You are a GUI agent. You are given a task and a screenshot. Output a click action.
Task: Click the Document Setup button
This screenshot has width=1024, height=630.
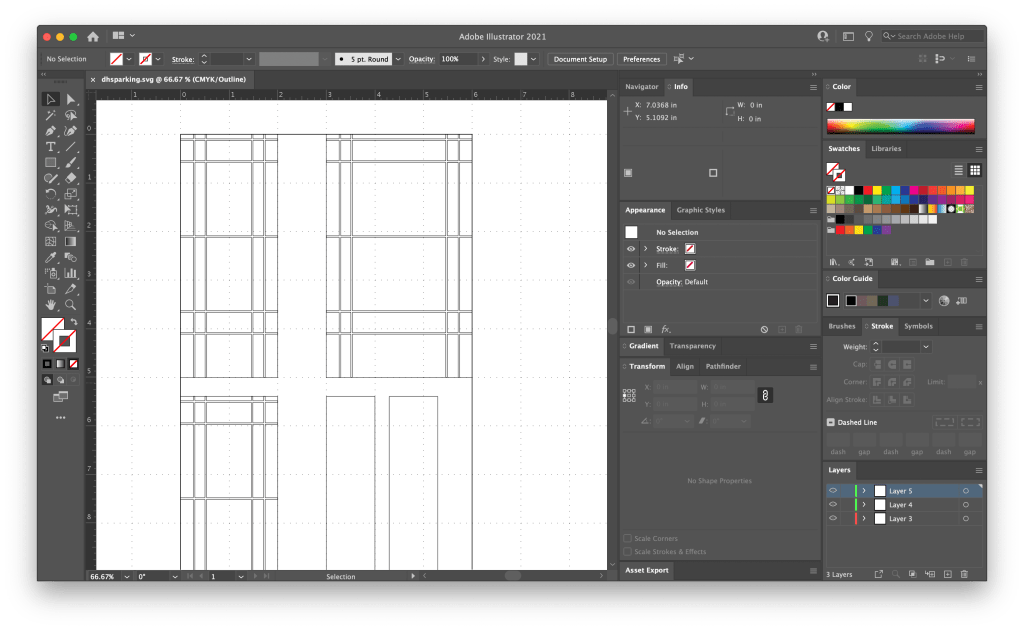580,59
